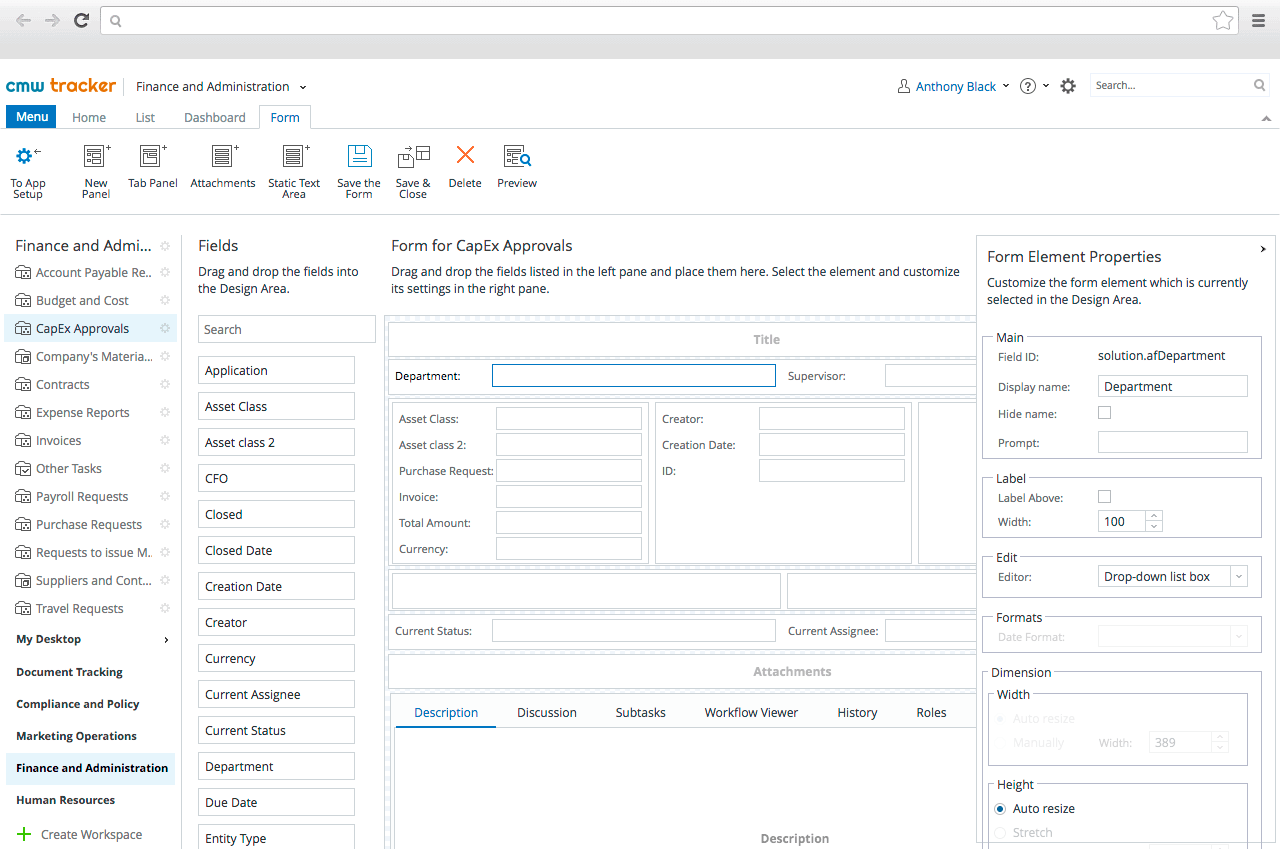Select Auto resize height radio button
Screen dimensions: 1280x859
[x=1000, y=808]
